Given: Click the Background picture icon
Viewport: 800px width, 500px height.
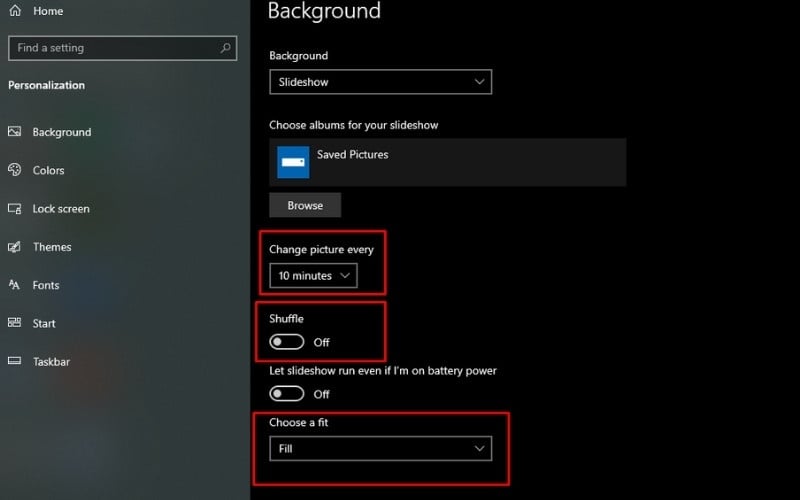Looking at the screenshot, I should pyautogui.click(x=15, y=132).
